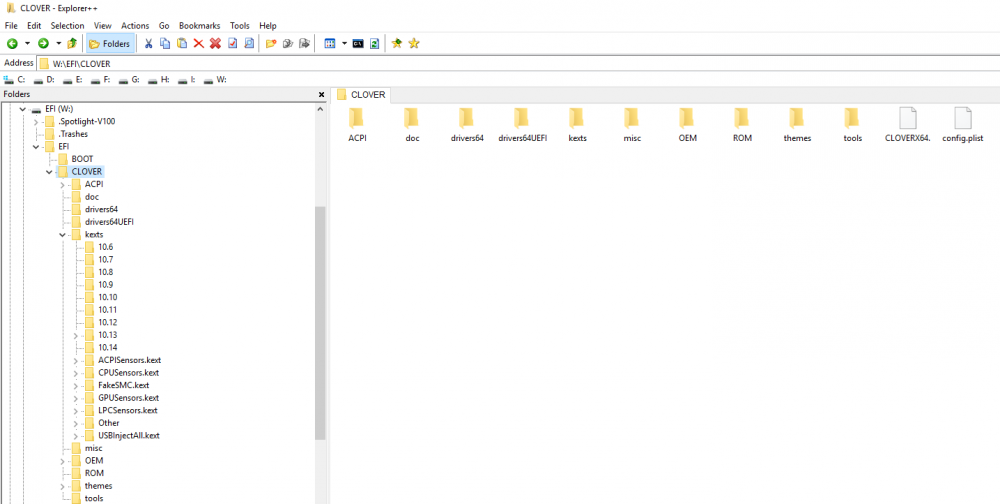This screenshot has height=504, width=1000.
Task: Switch to drive G: in the drives bar
Action: click(x=129, y=80)
